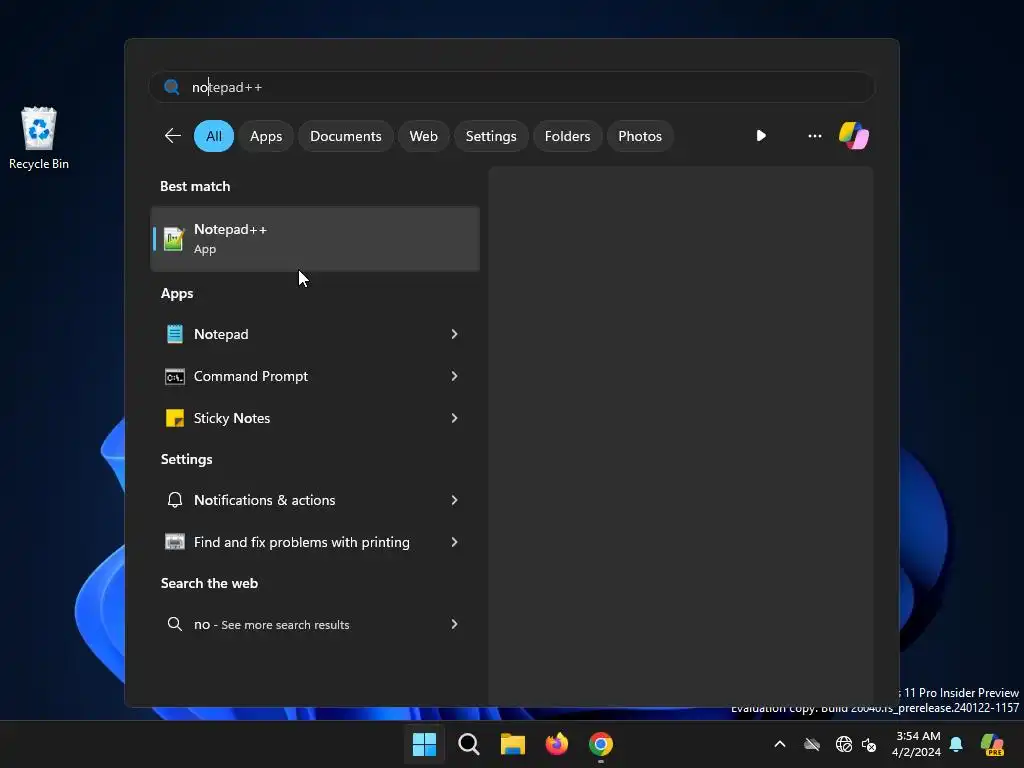The image size is (1024, 768).
Task: Open the three-dot options menu
Action: [x=814, y=136]
